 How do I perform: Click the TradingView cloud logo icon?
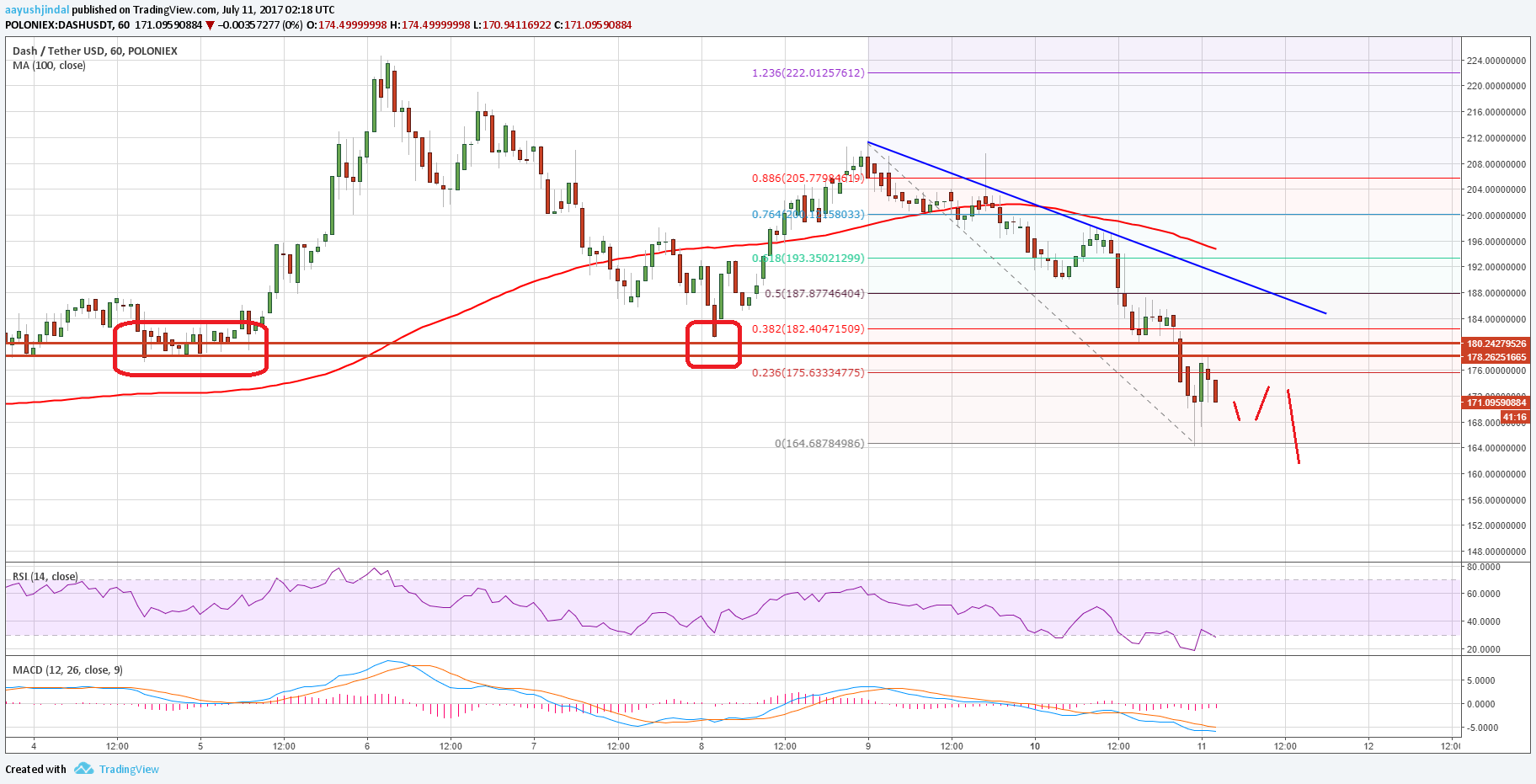coord(83,769)
